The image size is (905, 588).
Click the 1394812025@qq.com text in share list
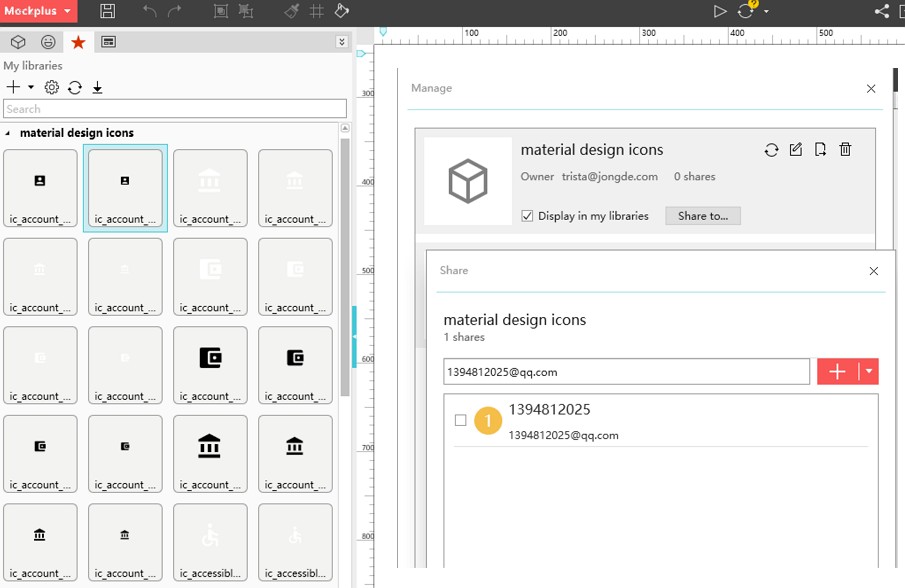point(563,435)
